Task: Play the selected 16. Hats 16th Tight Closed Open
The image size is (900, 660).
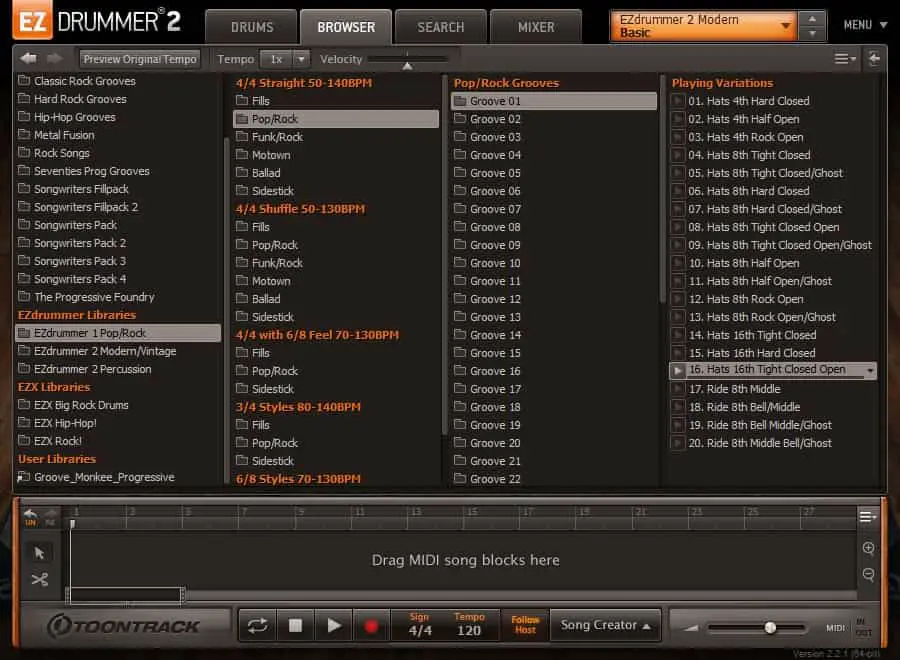Action: 678,370
